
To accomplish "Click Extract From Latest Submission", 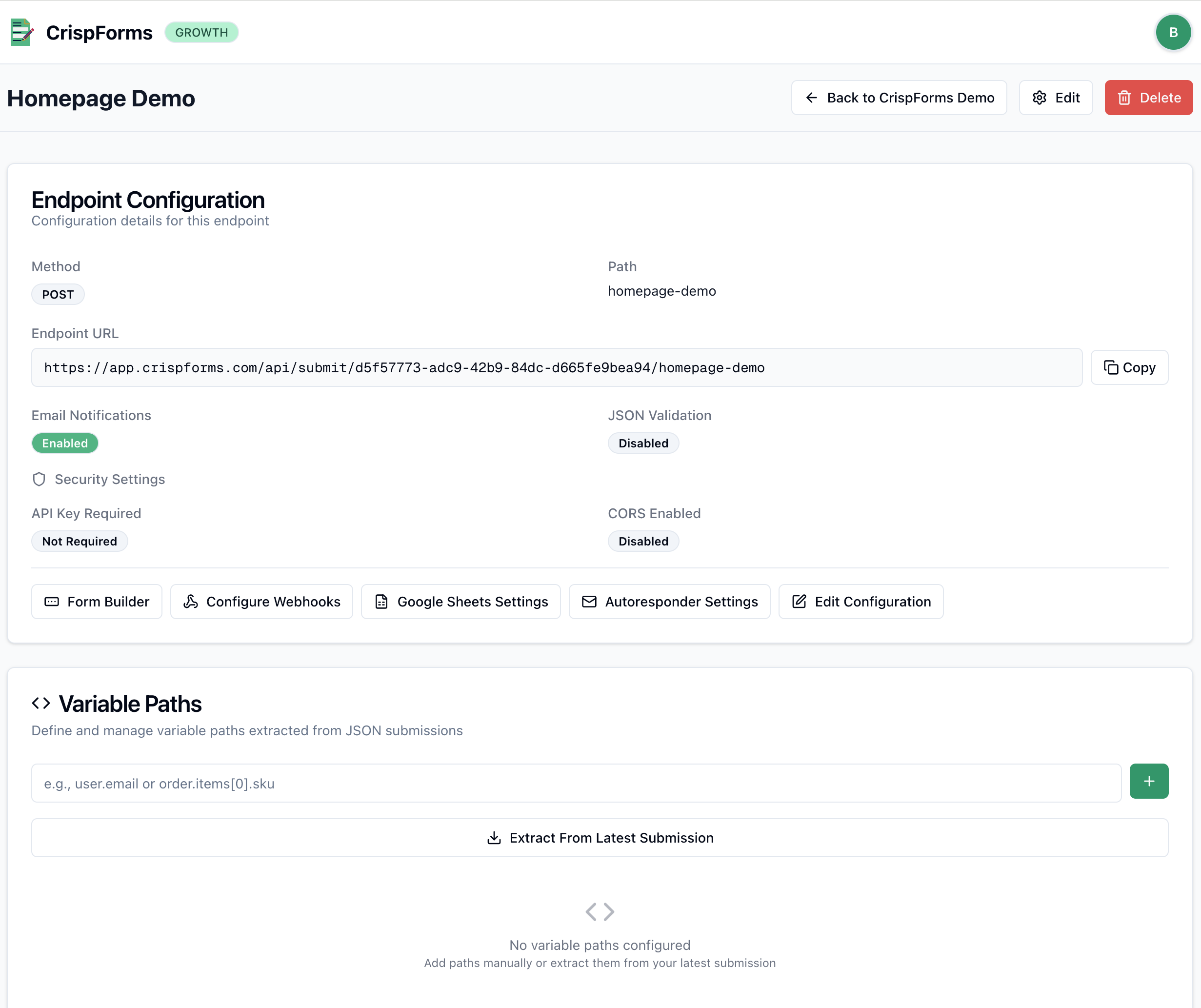I will [600, 838].
